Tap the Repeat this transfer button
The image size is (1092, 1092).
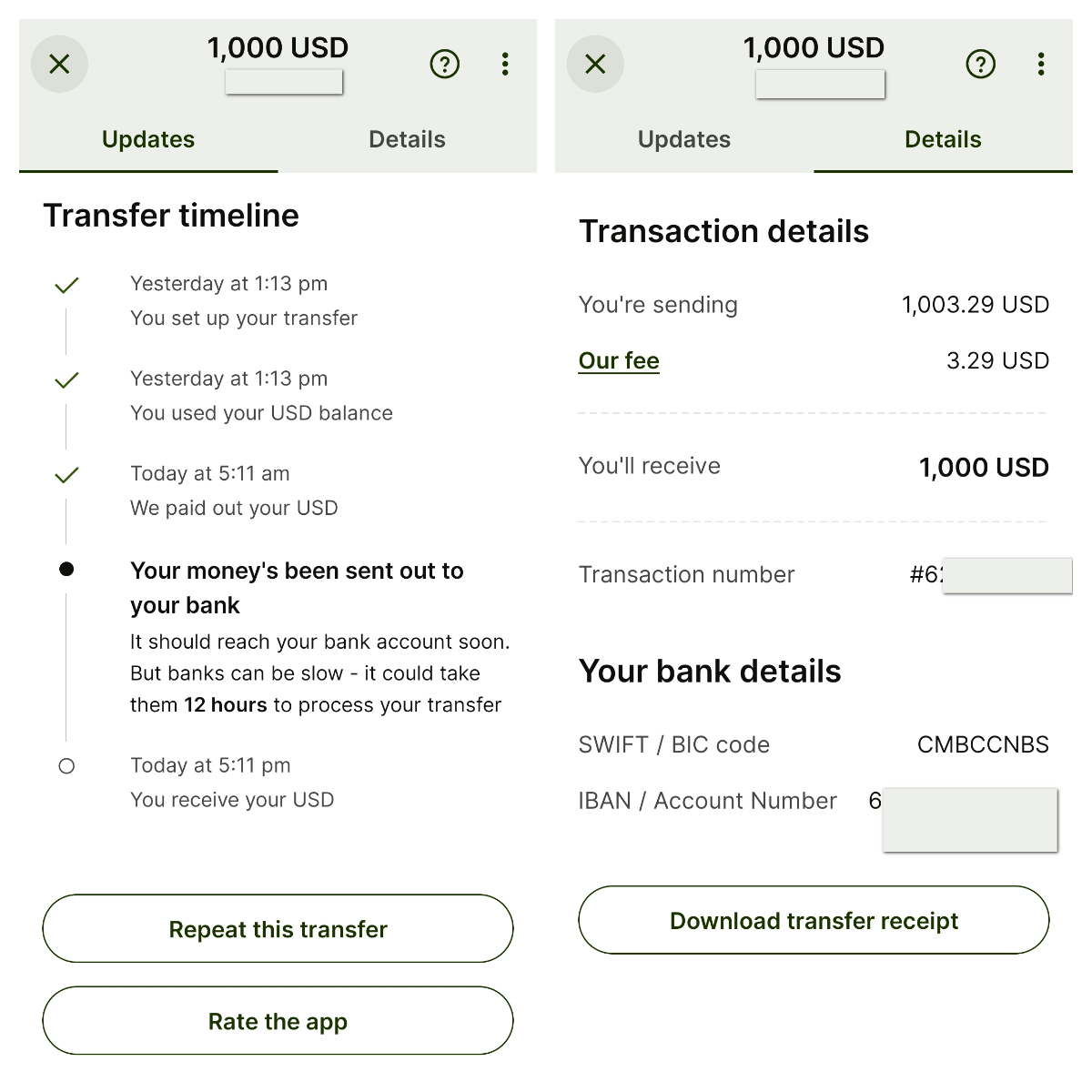(x=278, y=928)
